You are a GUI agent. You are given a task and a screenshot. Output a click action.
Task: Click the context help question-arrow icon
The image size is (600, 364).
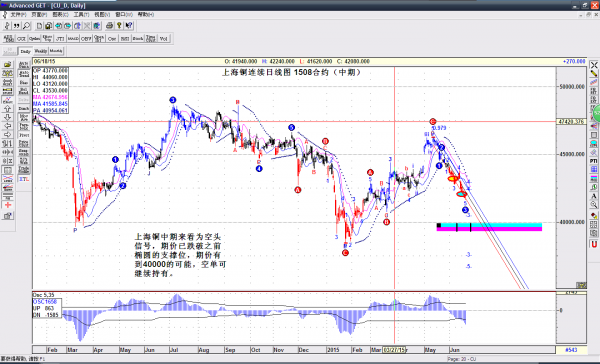tap(129, 26)
